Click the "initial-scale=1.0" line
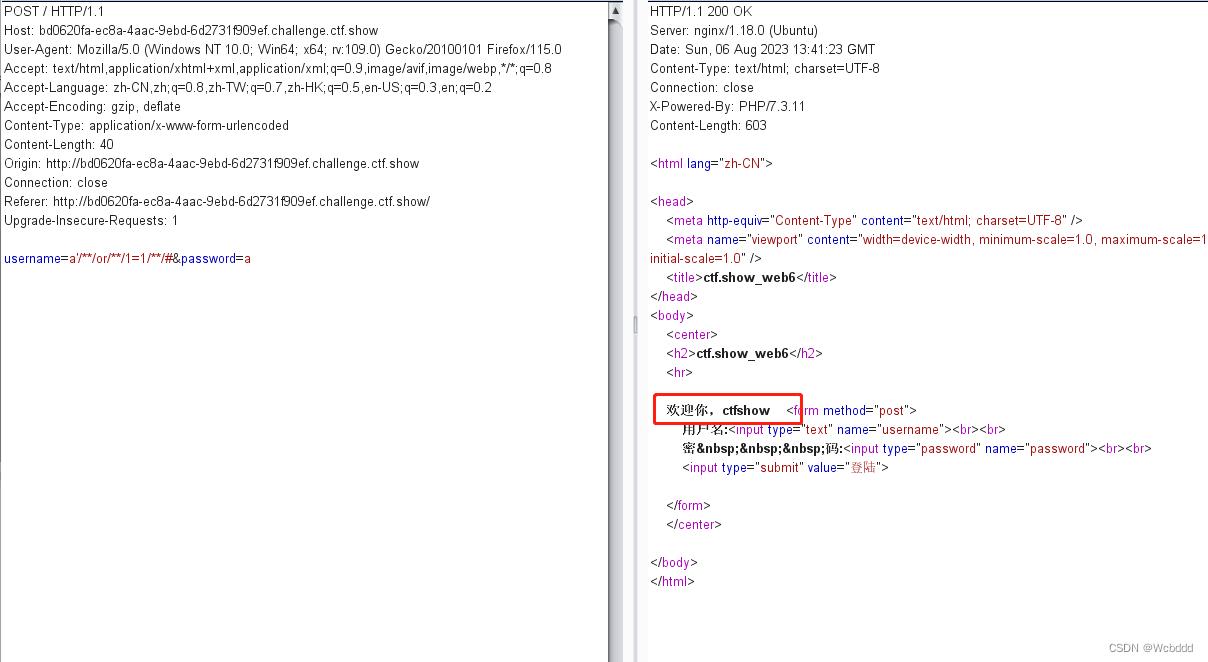Screen dimensions: 1208x662 click(x=705, y=258)
